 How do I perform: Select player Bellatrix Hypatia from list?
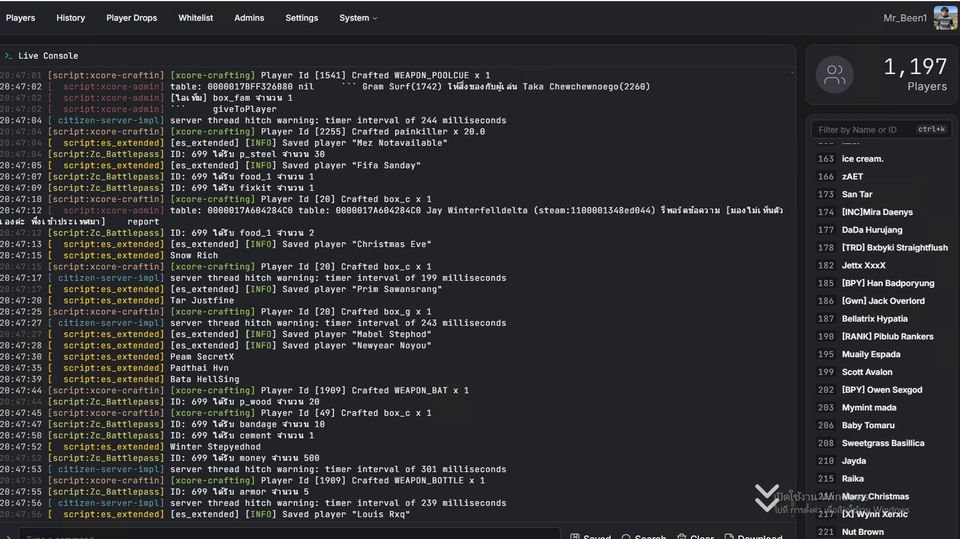tap(874, 319)
